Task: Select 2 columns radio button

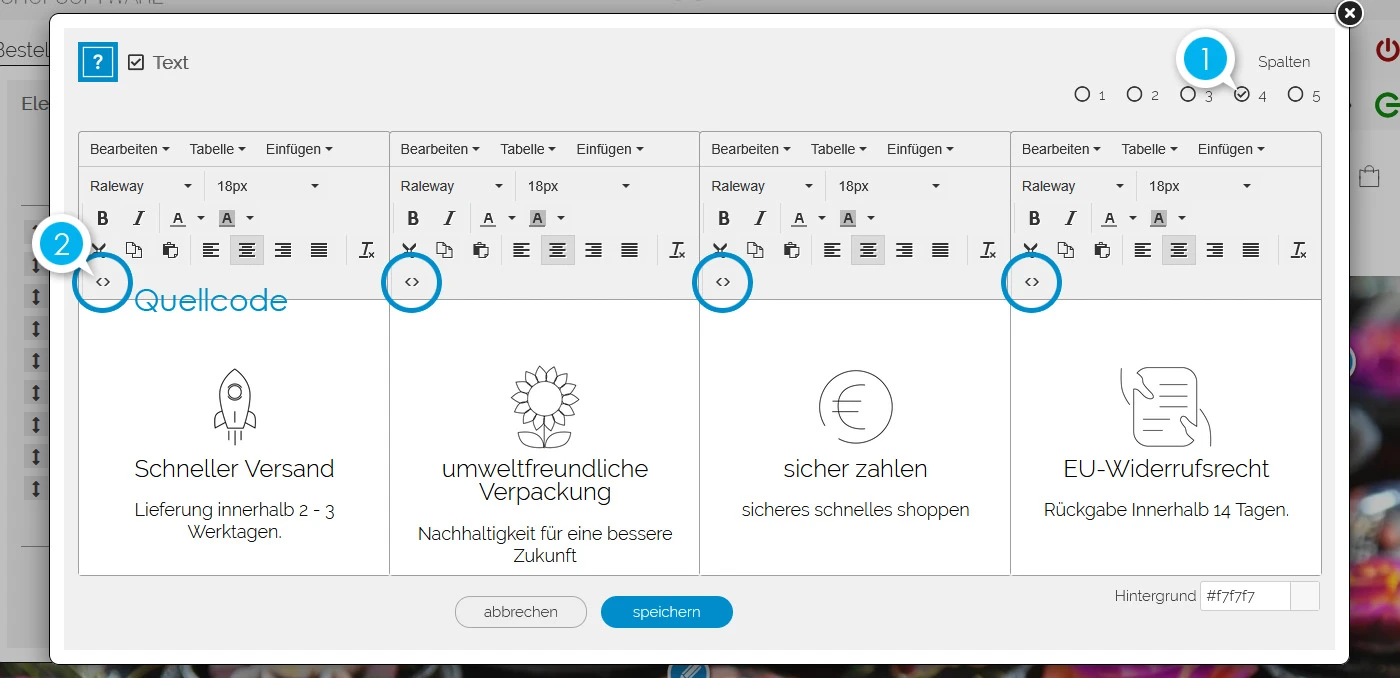Action: click(1135, 94)
